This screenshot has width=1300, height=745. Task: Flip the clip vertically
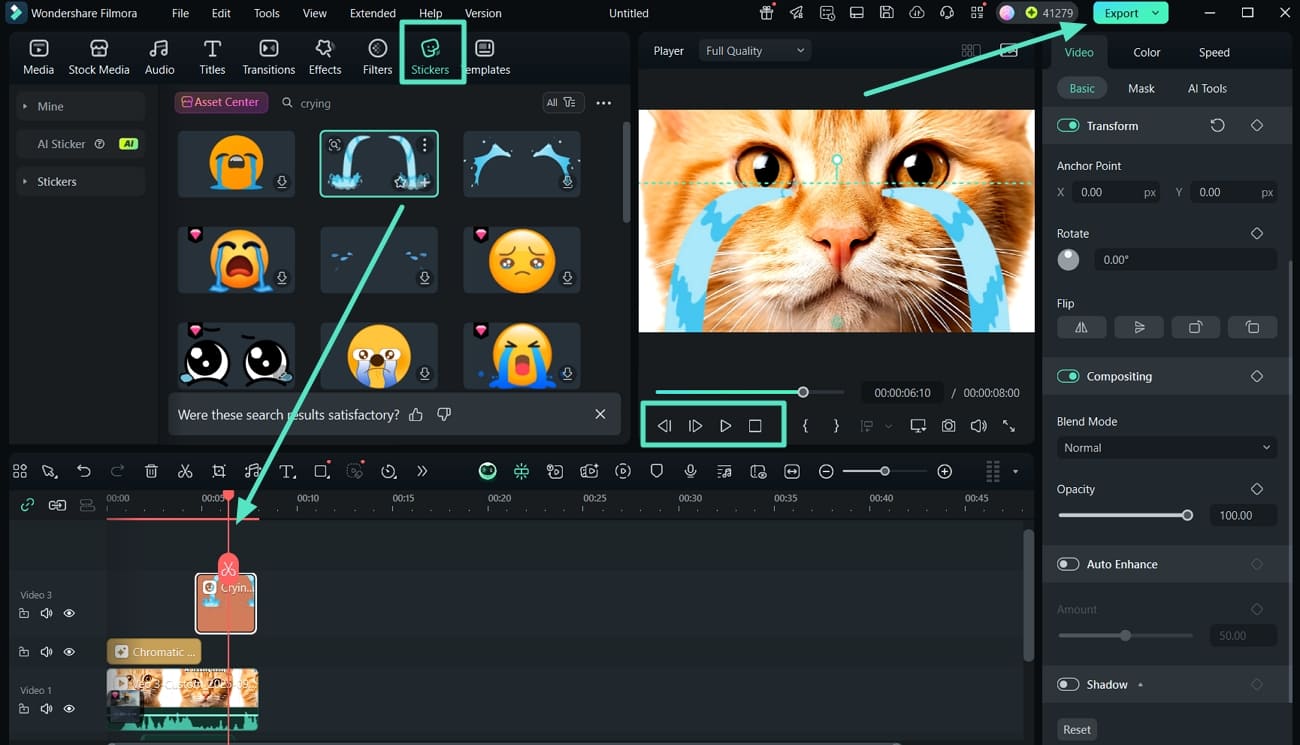pyautogui.click(x=1139, y=327)
